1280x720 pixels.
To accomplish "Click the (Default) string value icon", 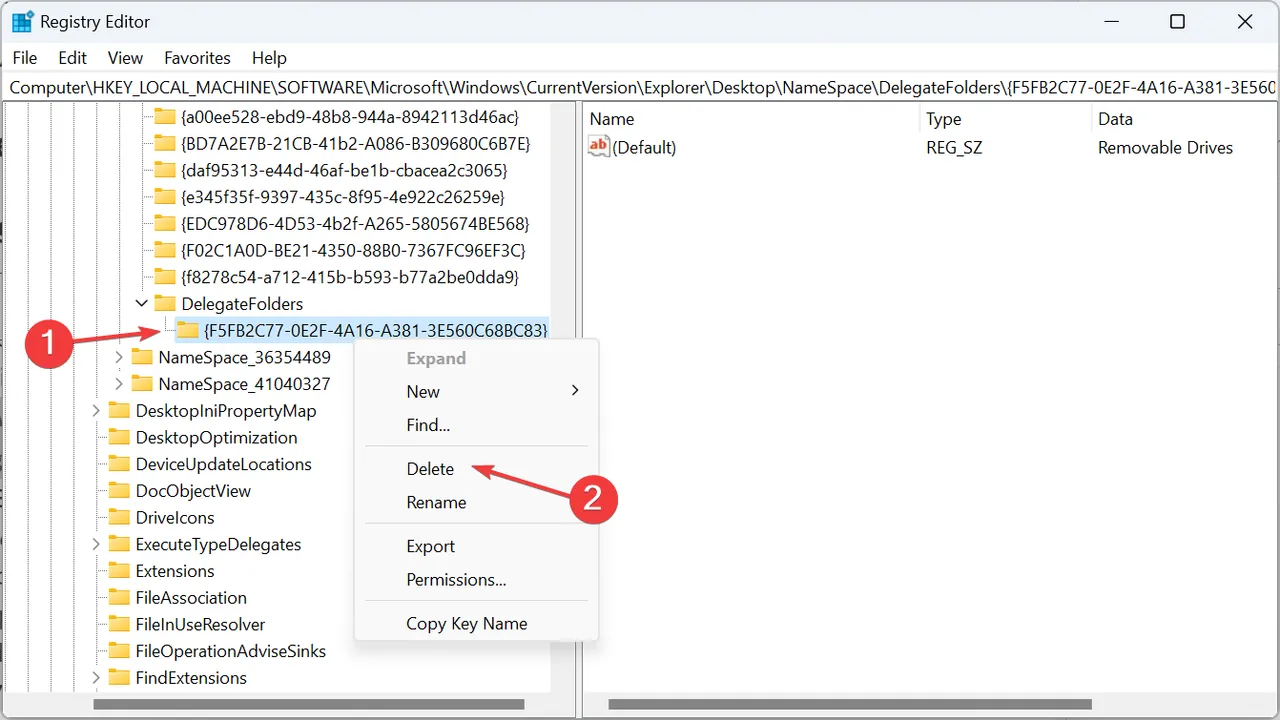I will [x=599, y=147].
